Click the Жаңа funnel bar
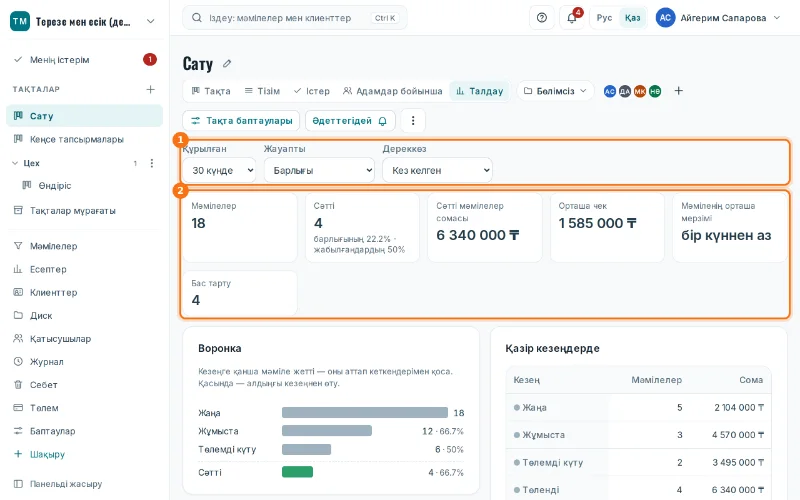Screen dimensions: 800x500 [x=365, y=413]
